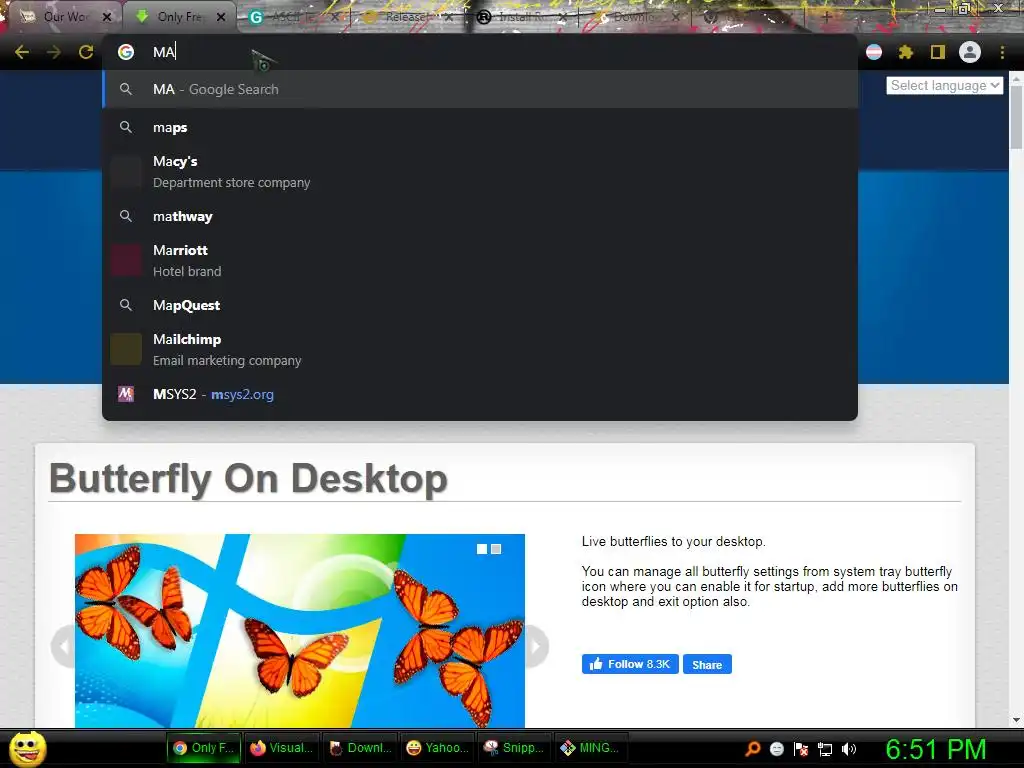Click the Google logo in the address bar
The image size is (1024, 768).
pos(126,52)
